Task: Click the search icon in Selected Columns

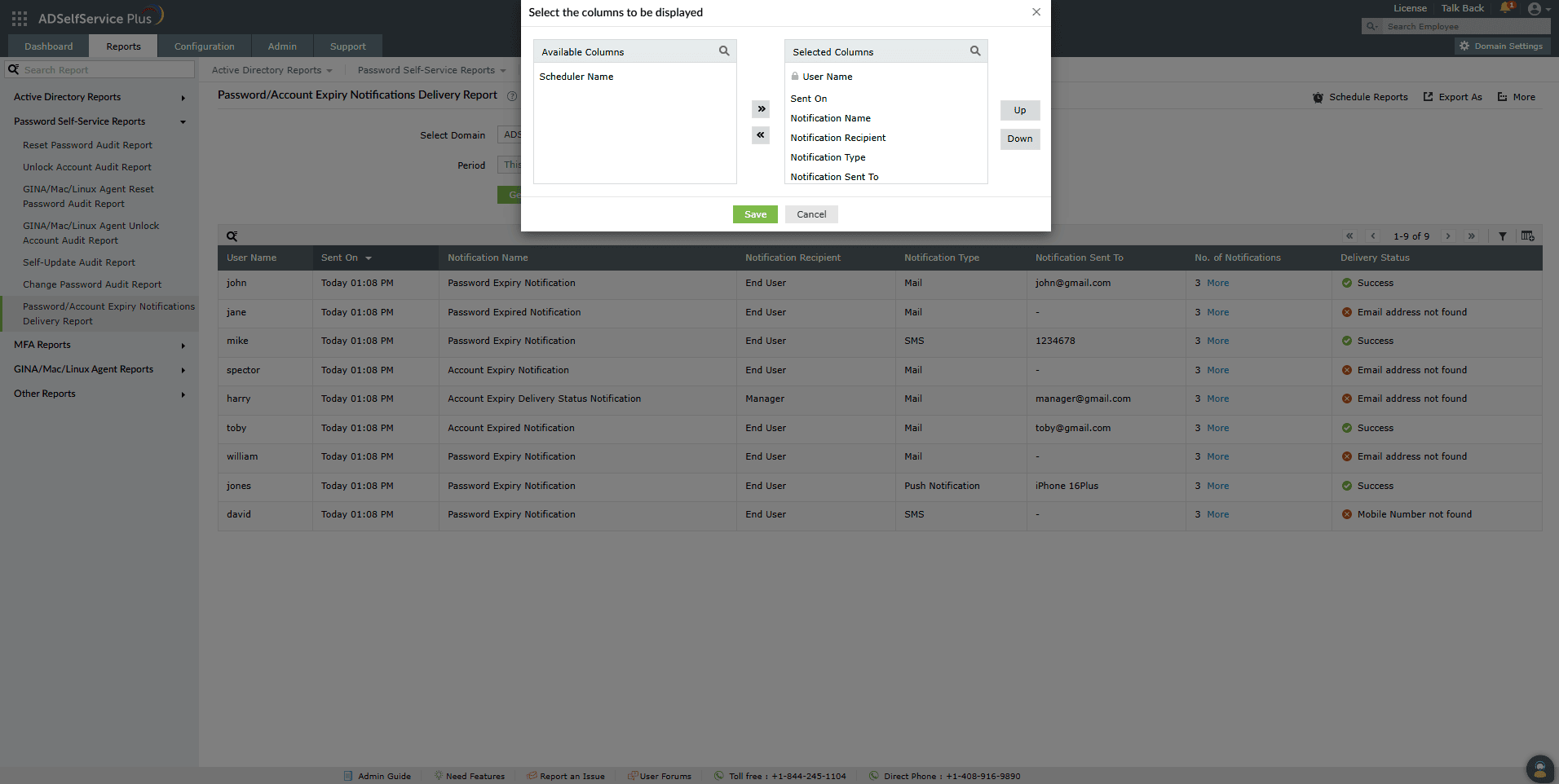Action: [x=974, y=51]
